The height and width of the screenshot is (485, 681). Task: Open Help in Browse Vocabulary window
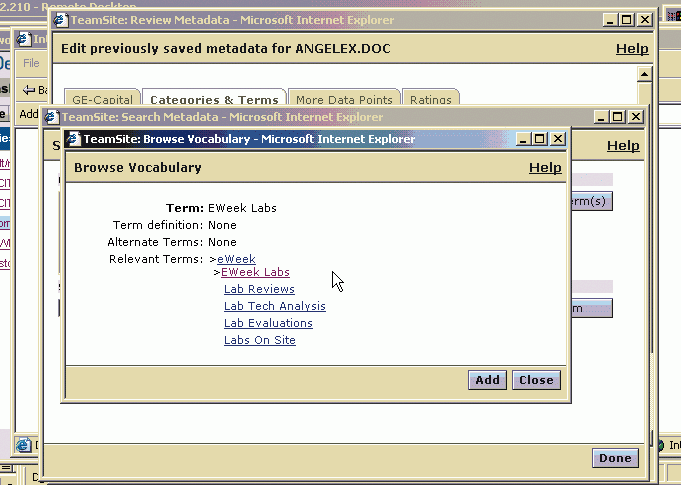click(545, 168)
